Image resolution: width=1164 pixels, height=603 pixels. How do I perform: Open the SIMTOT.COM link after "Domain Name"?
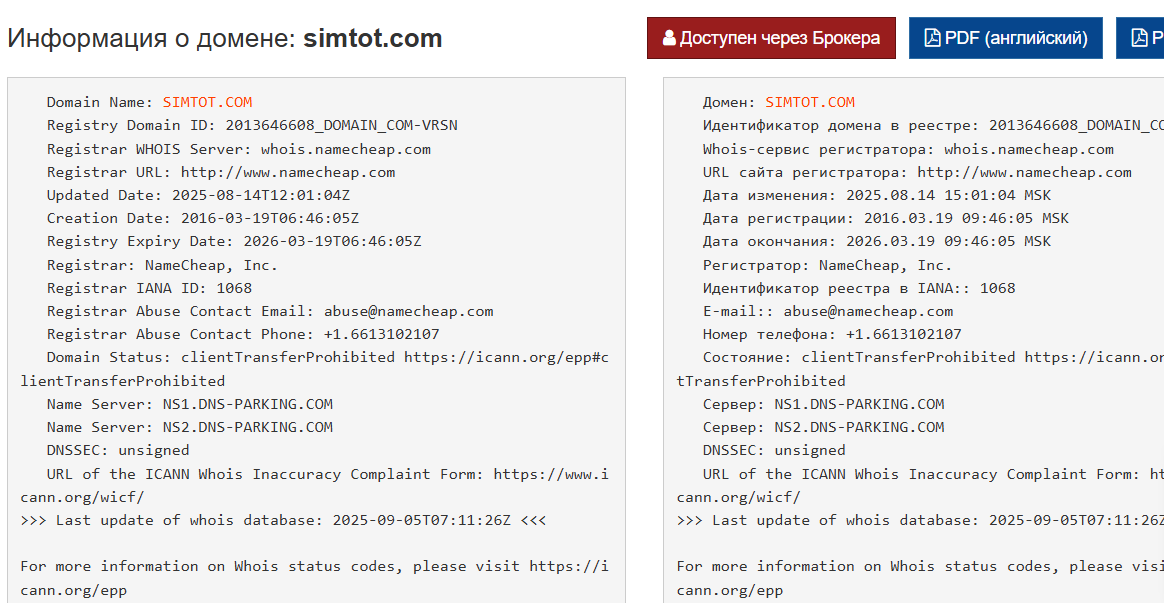pos(207,102)
